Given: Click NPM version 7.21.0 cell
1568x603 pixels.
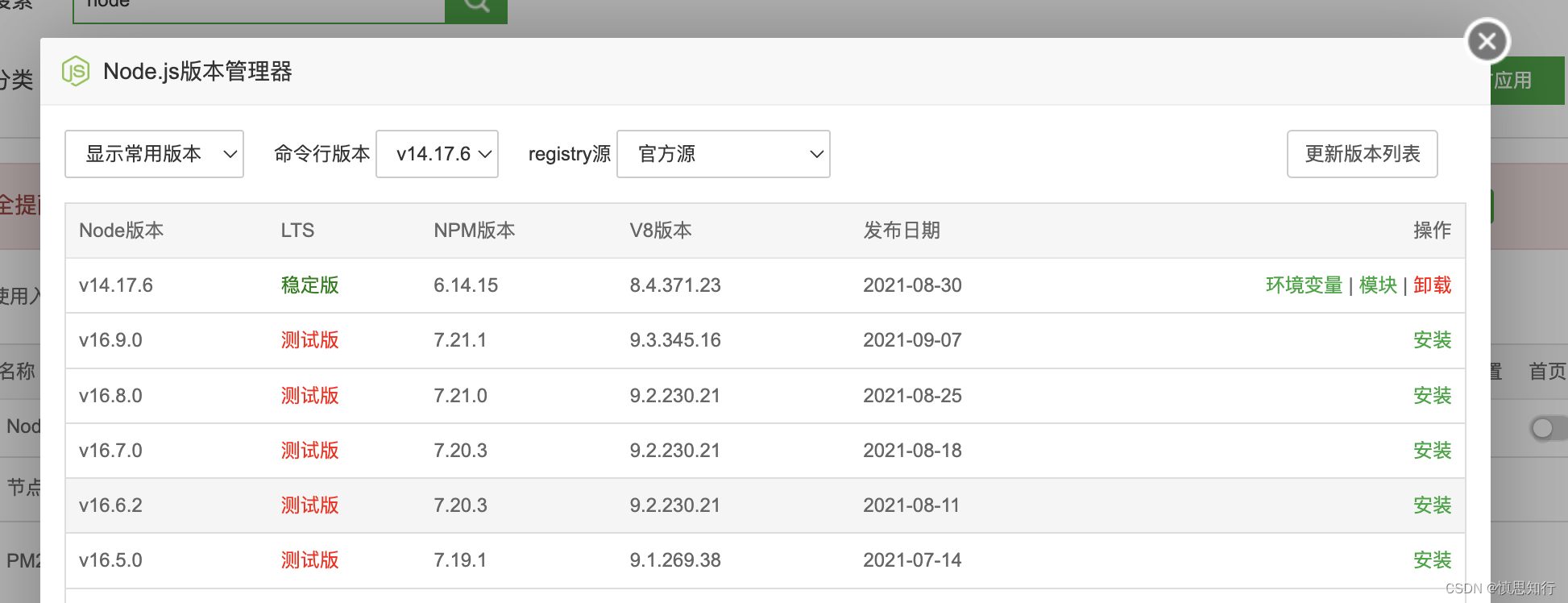Looking at the screenshot, I should tap(460, 396).
